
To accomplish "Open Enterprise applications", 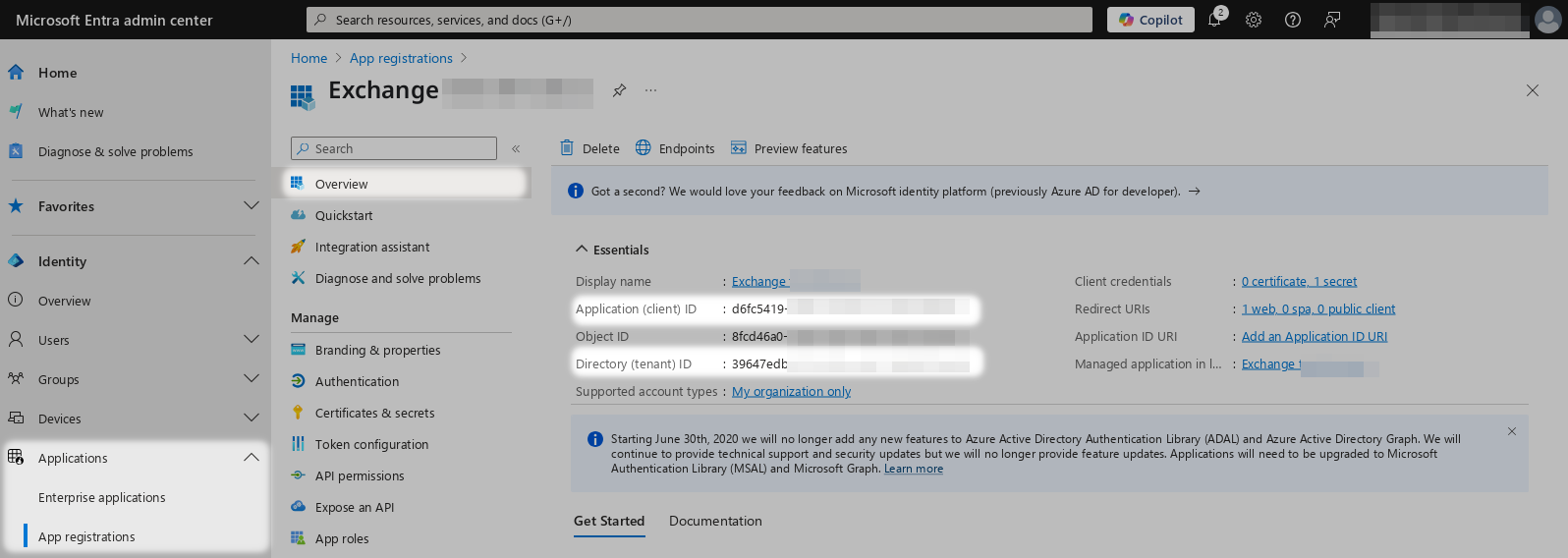I will 102,497.
